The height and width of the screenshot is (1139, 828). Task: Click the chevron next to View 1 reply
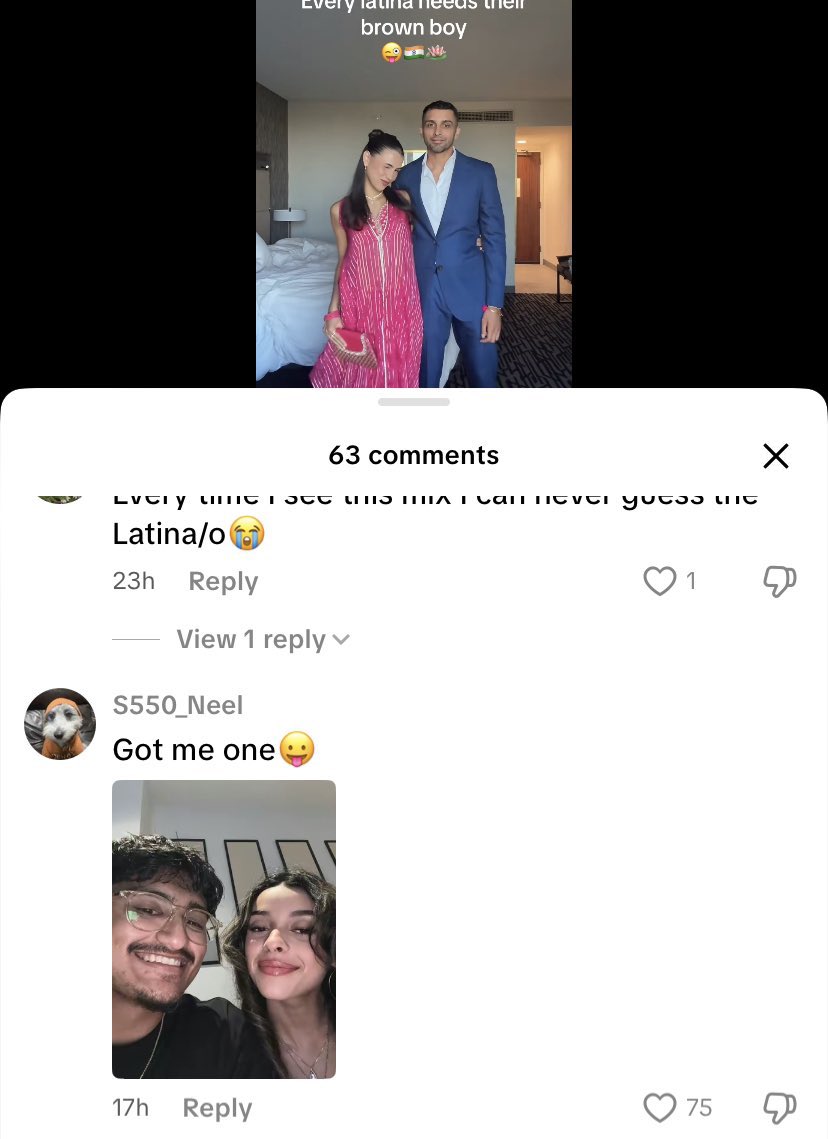coord(341,640)
